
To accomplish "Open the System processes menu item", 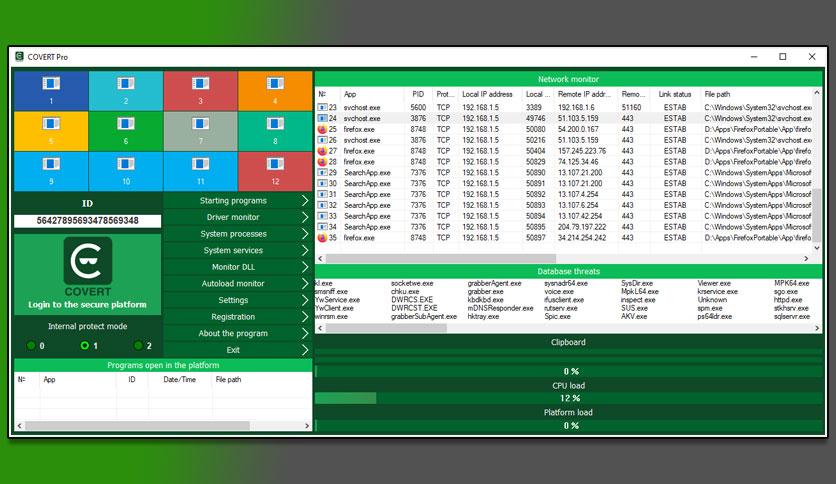I will click(238, 233).
